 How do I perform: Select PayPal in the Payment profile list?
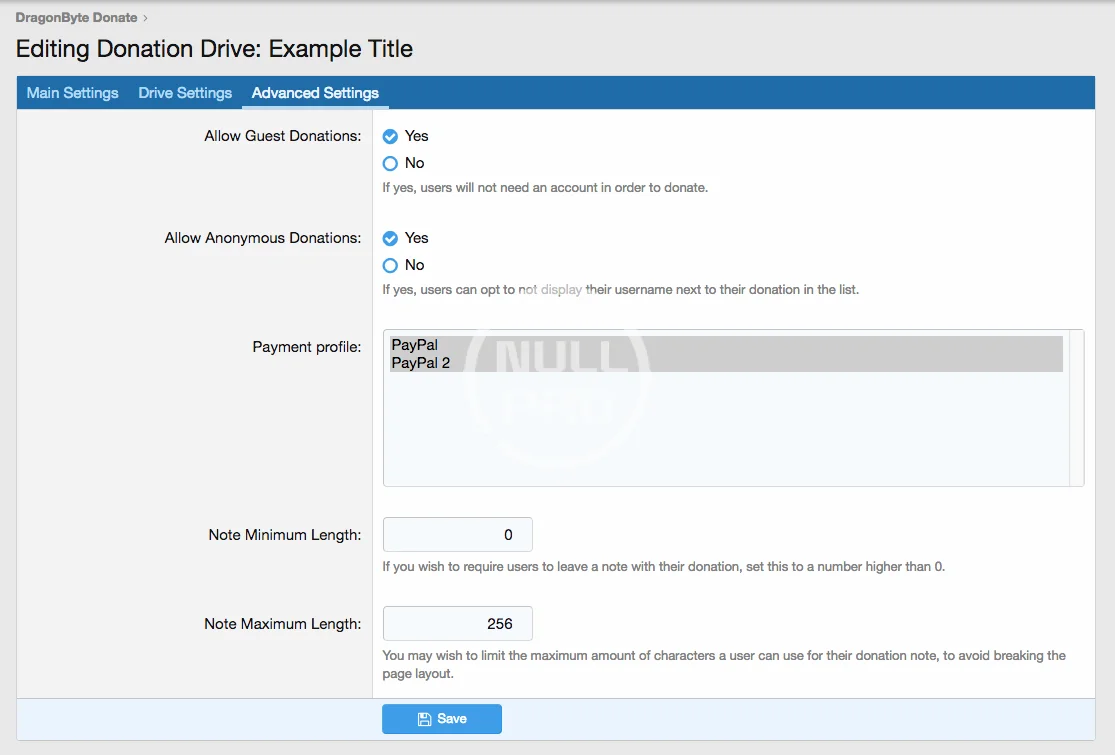point(415,345)
